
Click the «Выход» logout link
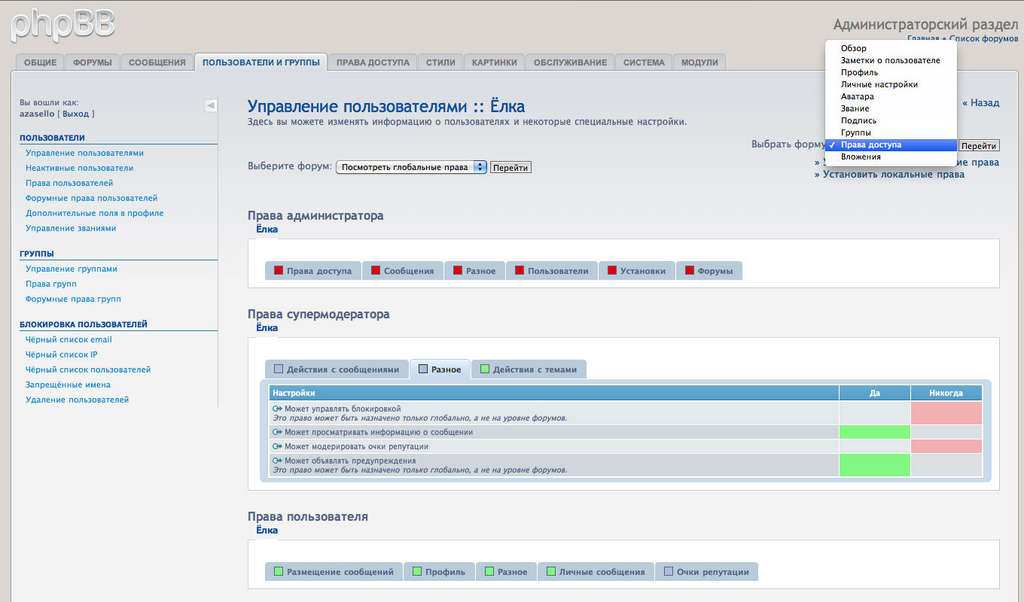pyautogui.click(x=75, y=114)
